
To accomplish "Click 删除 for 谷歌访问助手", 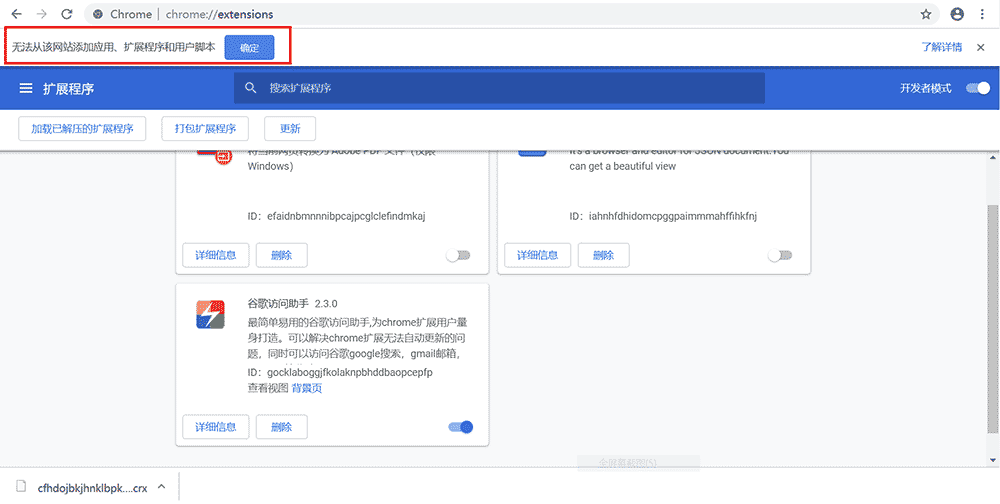I will pos(281,427).
